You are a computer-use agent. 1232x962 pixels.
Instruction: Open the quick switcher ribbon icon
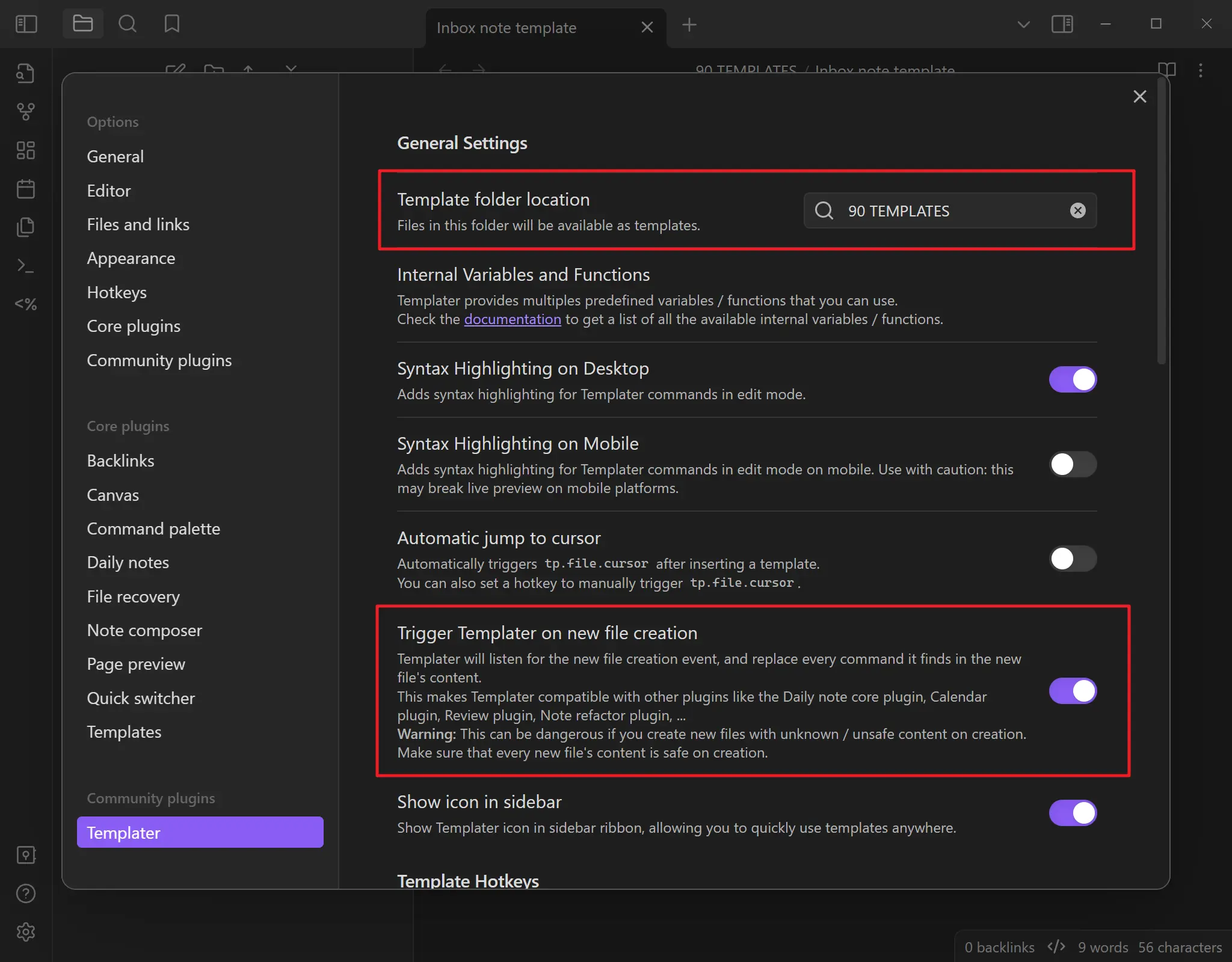click(25, 73)
